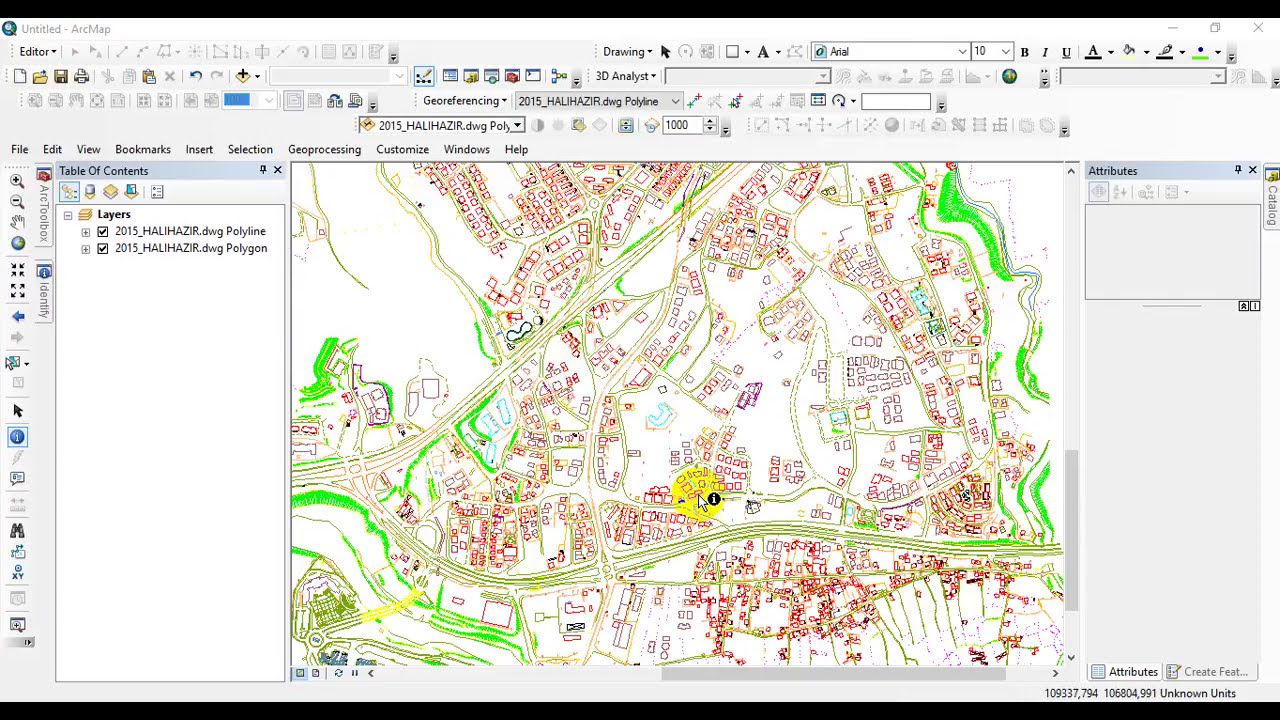Viewport: 1280px width, 720px height.
Task: Open the ArcToolbox window icon
Action: [512, 76]
